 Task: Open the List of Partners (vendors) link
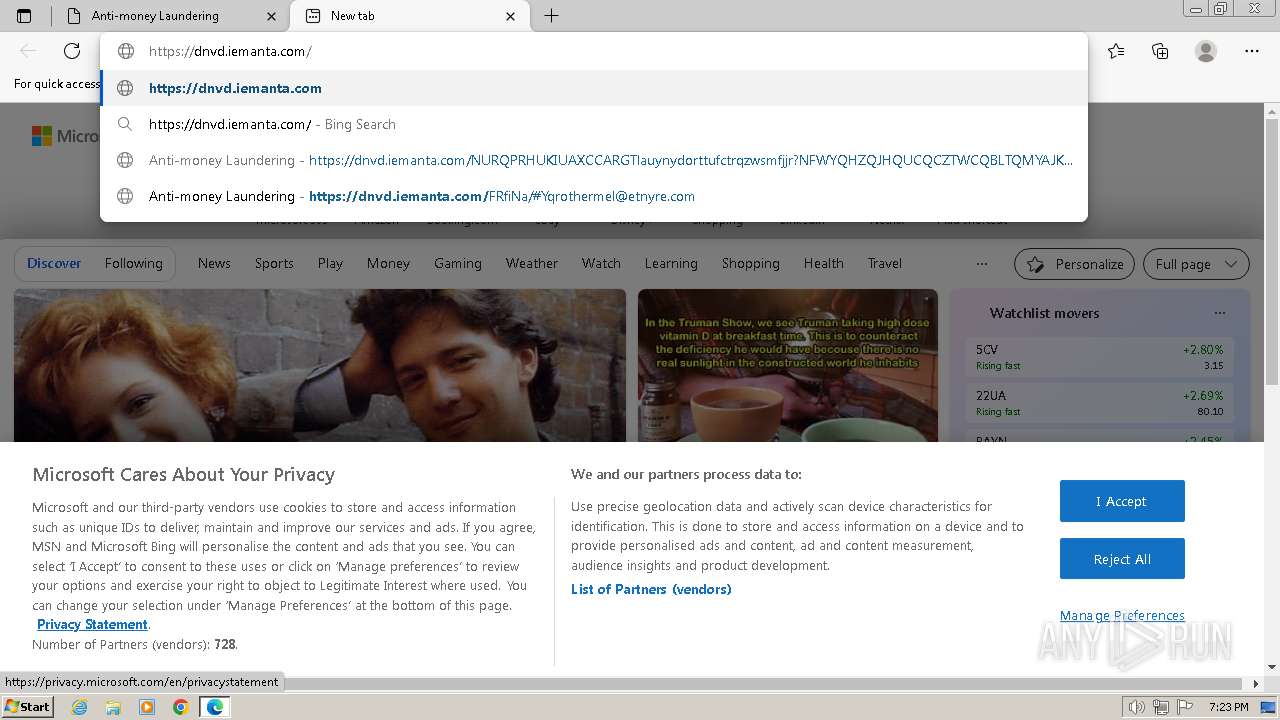tap(651, 589)
